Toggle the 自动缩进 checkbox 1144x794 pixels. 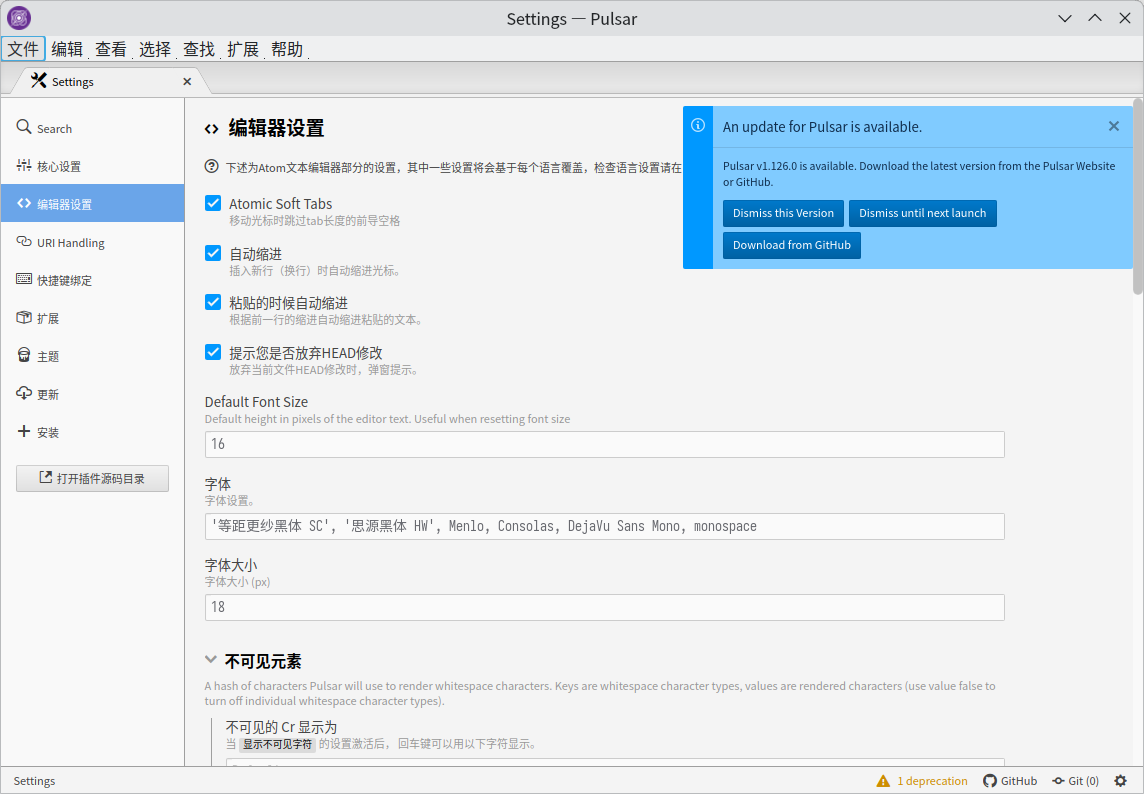213,253
